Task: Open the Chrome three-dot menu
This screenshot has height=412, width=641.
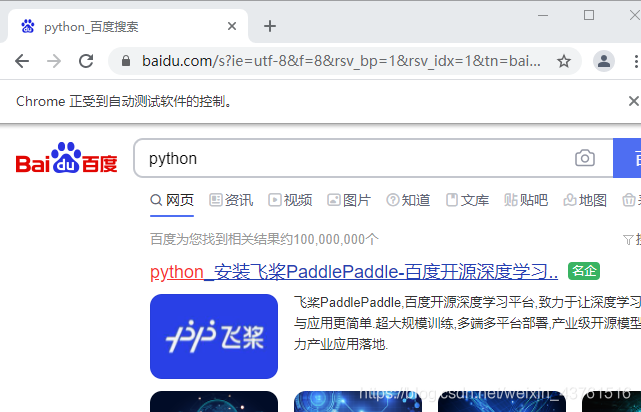Action: pyautogui.click(x=636, y=61)
